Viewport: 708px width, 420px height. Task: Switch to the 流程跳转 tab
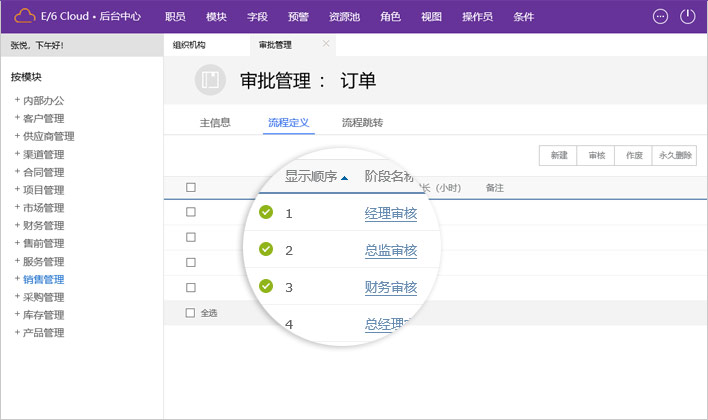[x=362, y=123]
